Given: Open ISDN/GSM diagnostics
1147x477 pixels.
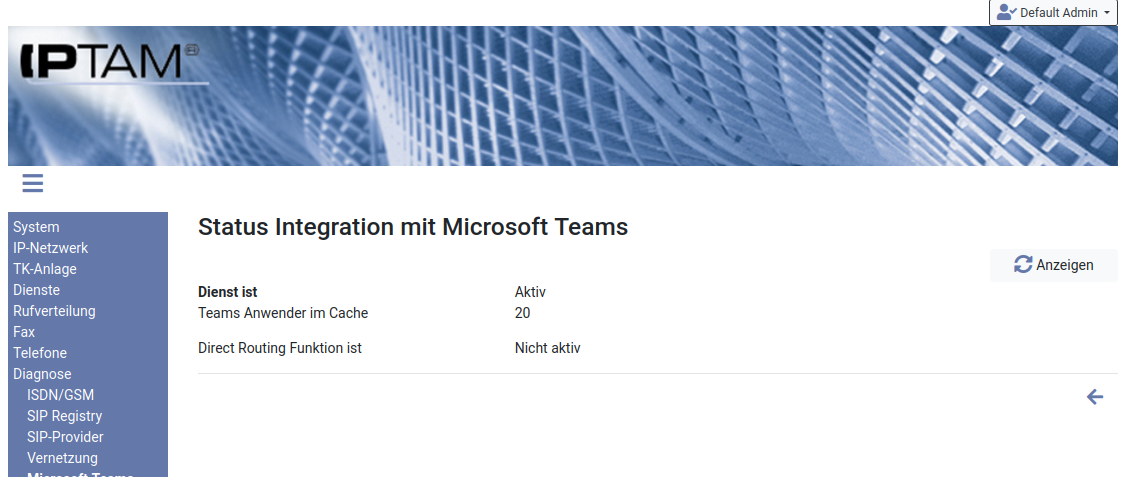Looking at the screenshot, I should click(60, 395).
